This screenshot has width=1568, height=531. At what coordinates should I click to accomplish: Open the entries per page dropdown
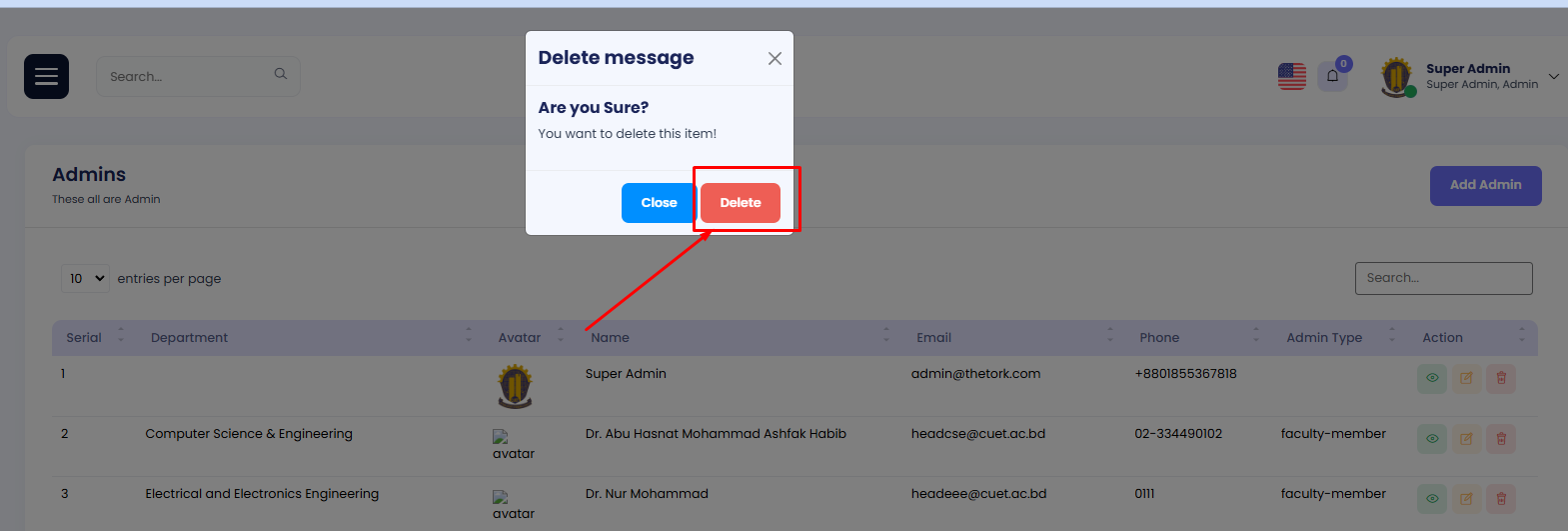tap(85, 279)
